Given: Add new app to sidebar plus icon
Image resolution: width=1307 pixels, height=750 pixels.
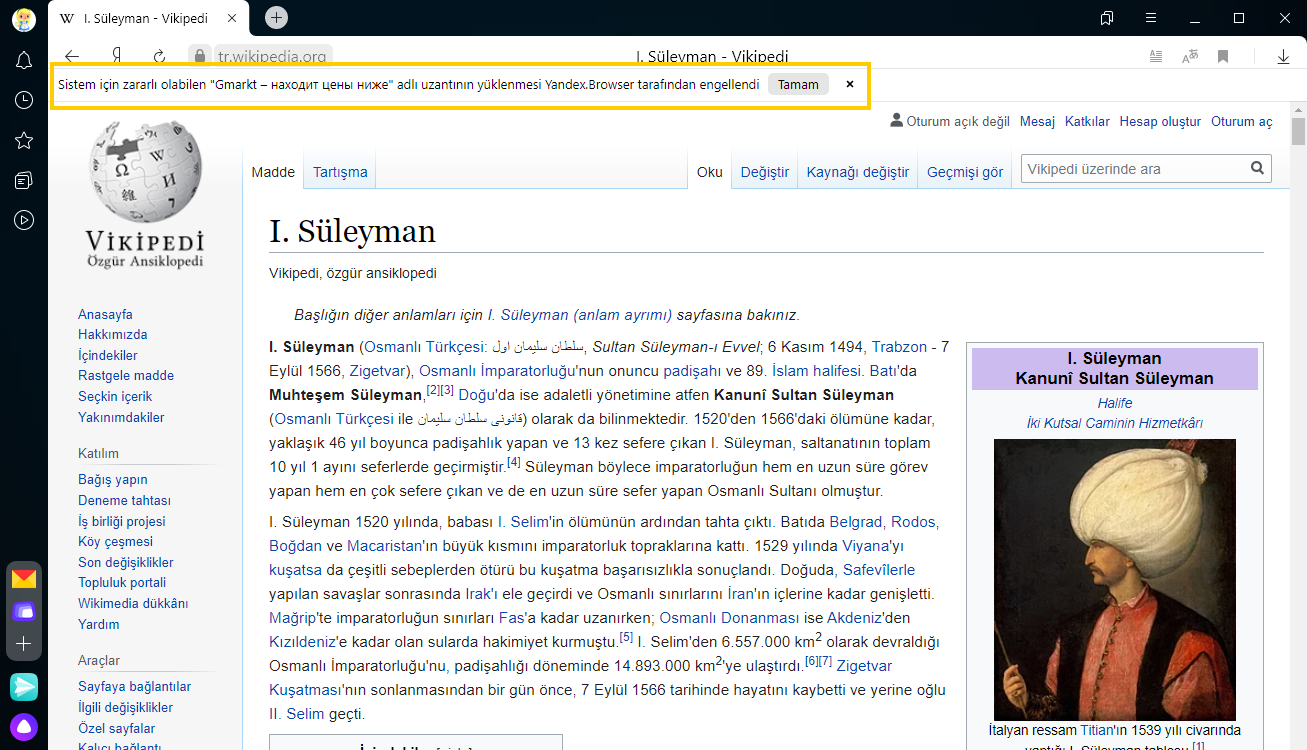Looking at the screenshot, I should (24, 644).
